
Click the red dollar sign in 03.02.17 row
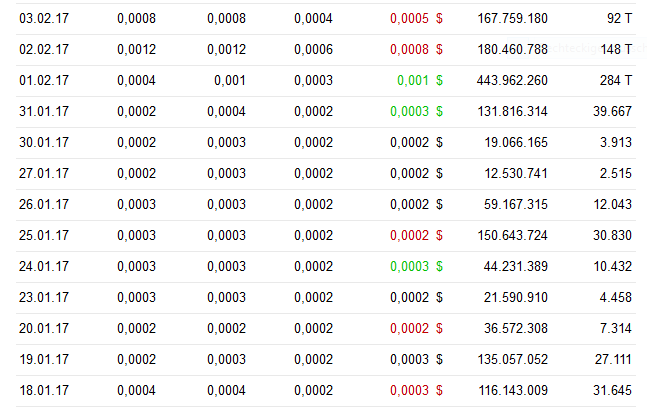click(439, 18)
